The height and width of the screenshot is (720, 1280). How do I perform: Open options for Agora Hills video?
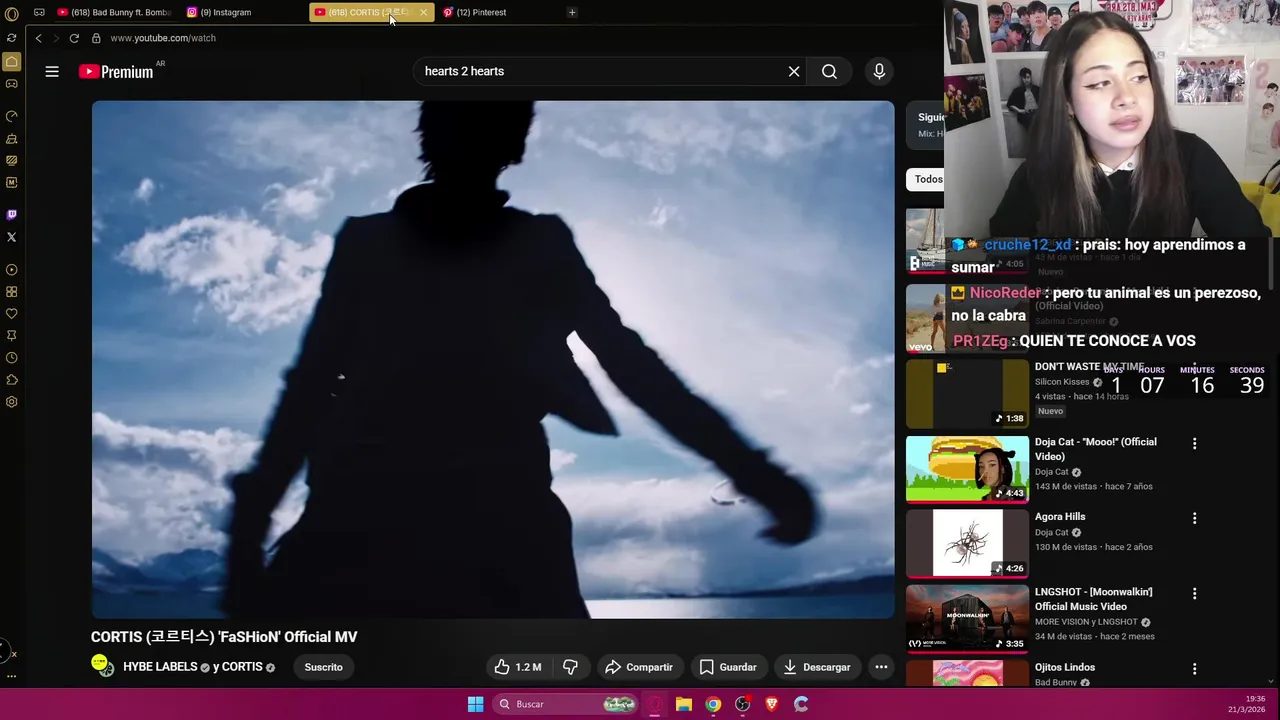tap(1194, 518)
